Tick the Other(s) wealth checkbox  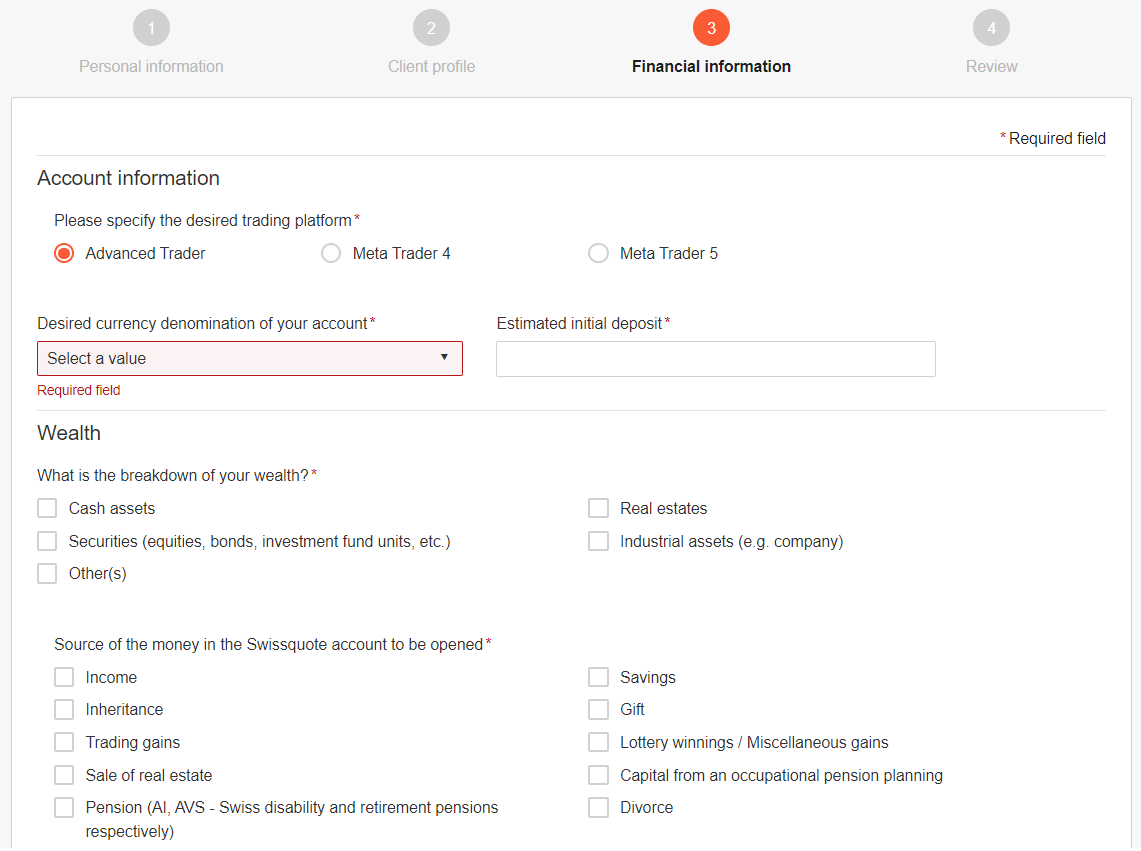coord(47,574)
